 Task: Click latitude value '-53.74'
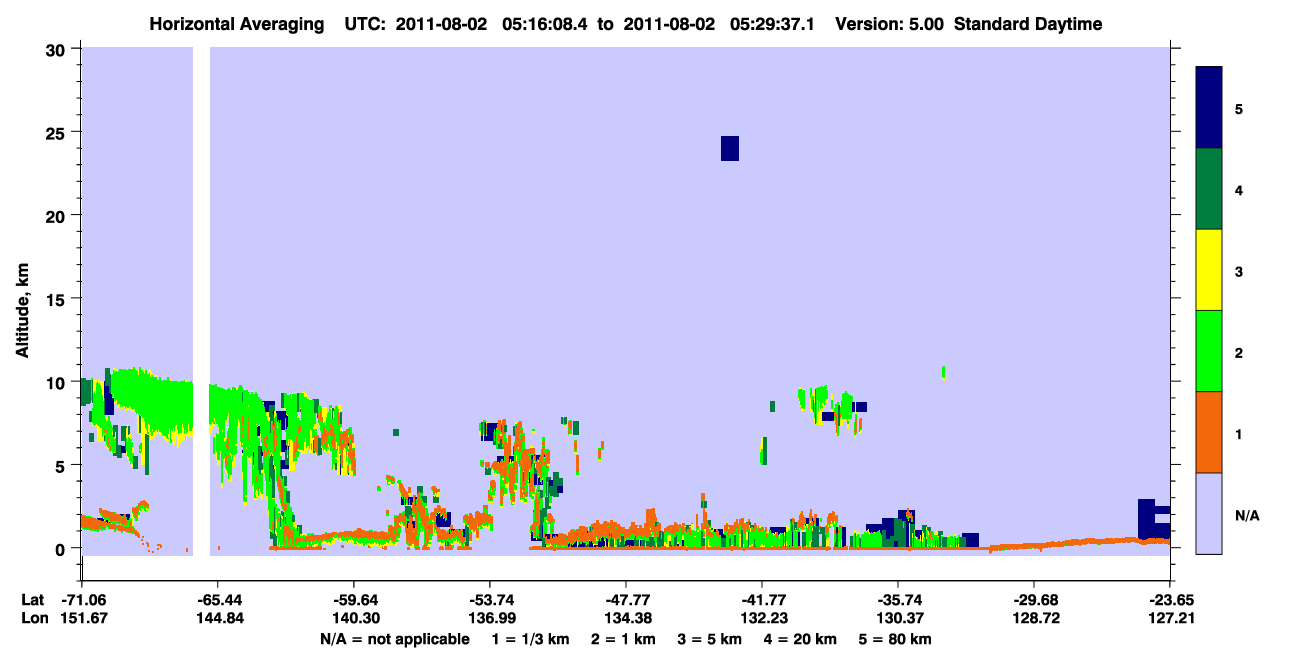tap(490, 600)
